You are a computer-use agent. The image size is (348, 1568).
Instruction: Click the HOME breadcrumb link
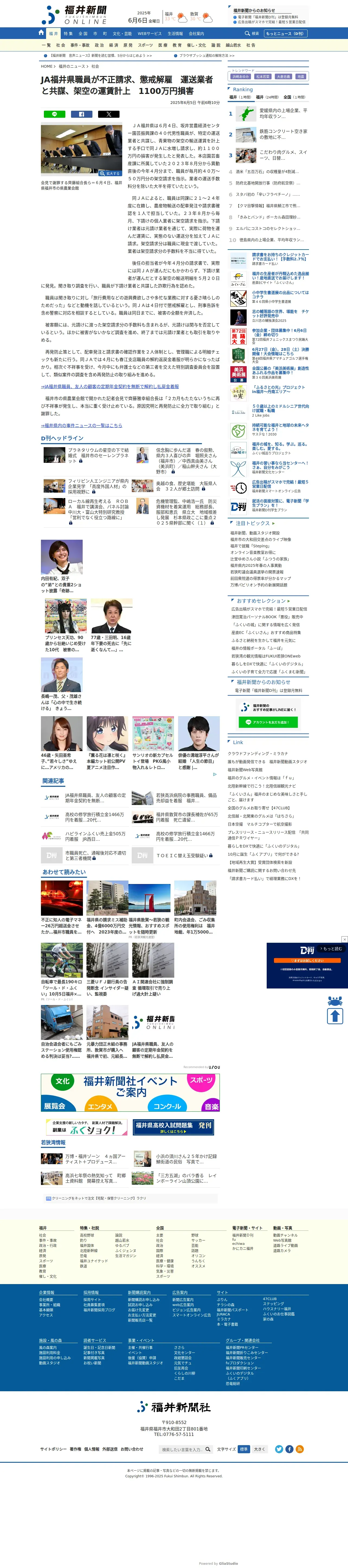pos(47,66)
